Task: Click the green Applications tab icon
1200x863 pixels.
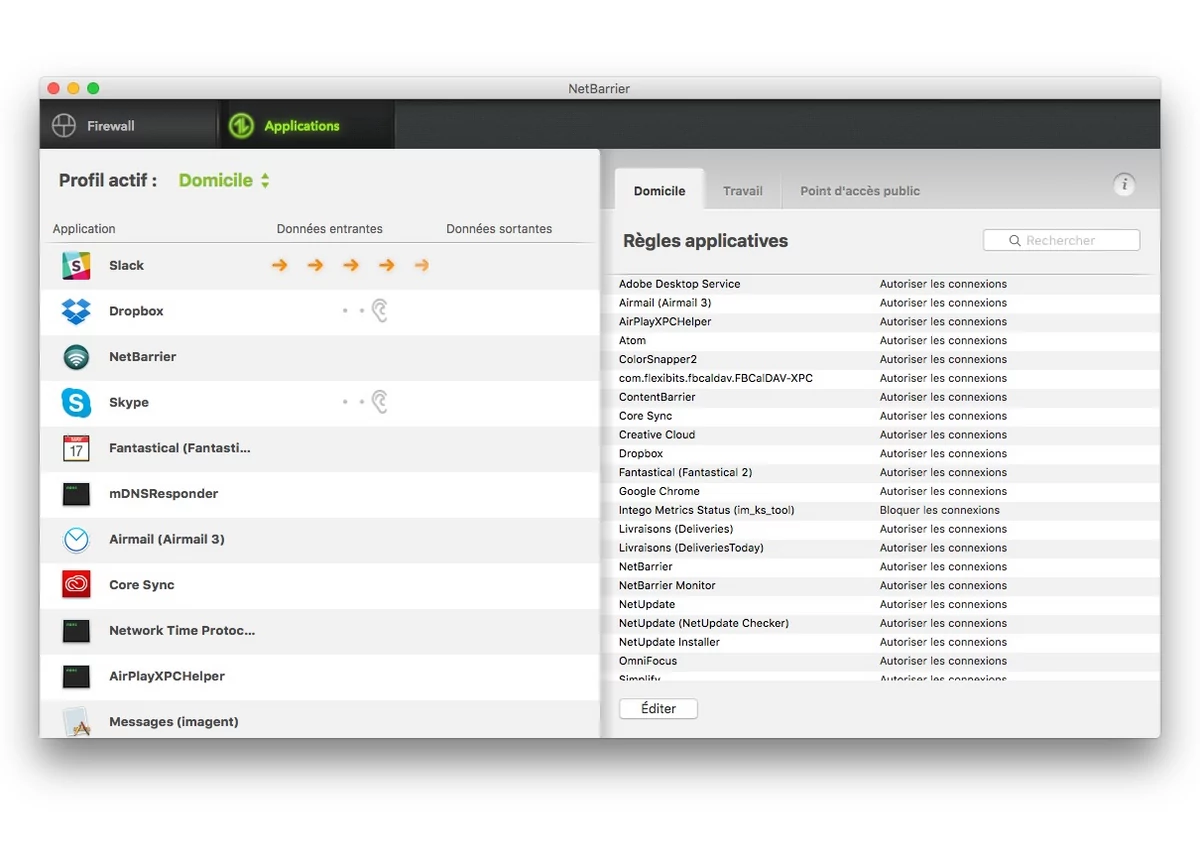Action: (x=241, y=125)
